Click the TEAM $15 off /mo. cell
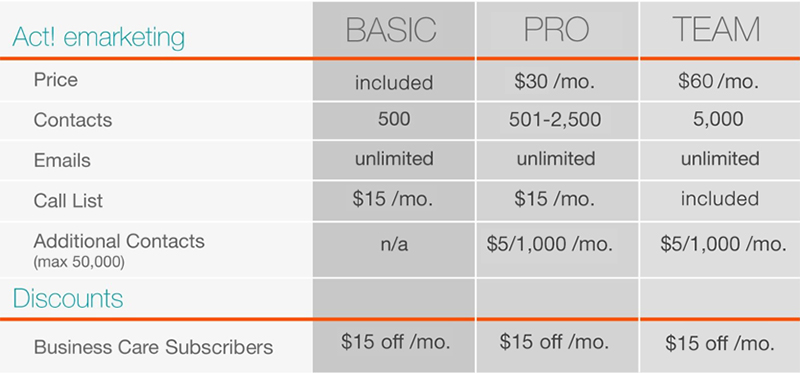The height and width of the screenshot is (373, 800). point(719,343)
